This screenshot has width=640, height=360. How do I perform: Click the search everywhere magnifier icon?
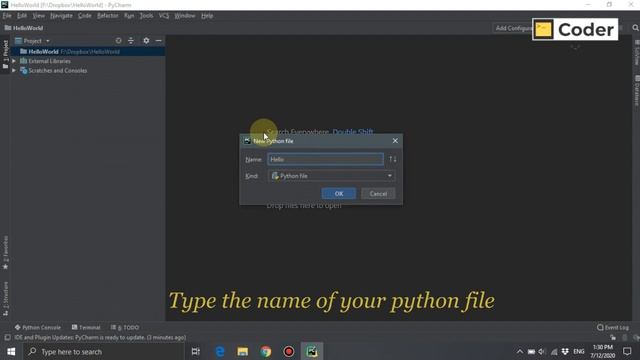[635, 28]
